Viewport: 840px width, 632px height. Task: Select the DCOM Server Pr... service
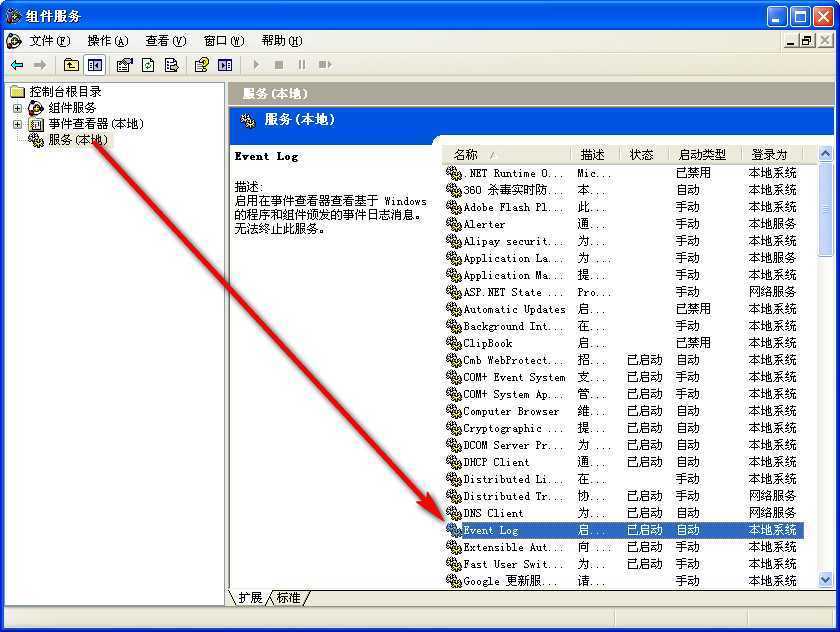pos(624,445)
